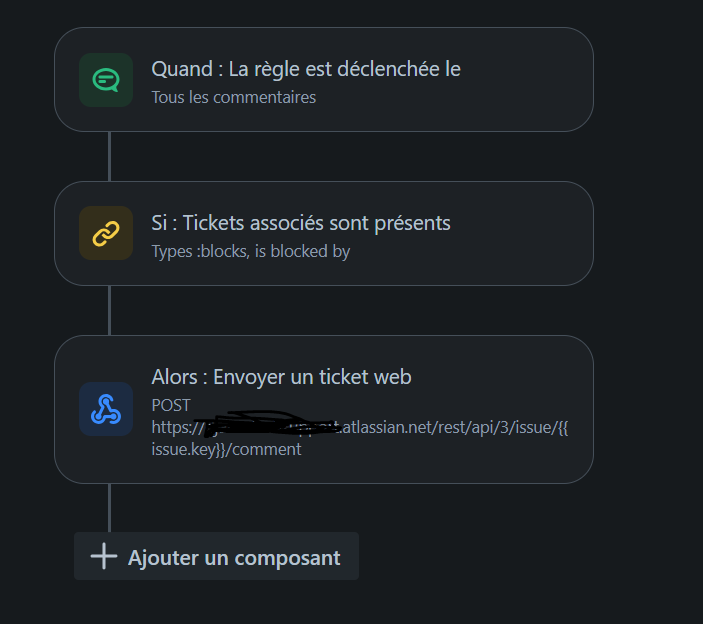
Task: Click 'Types :blocks, is blocked by' text
Action: pos(251,251)
